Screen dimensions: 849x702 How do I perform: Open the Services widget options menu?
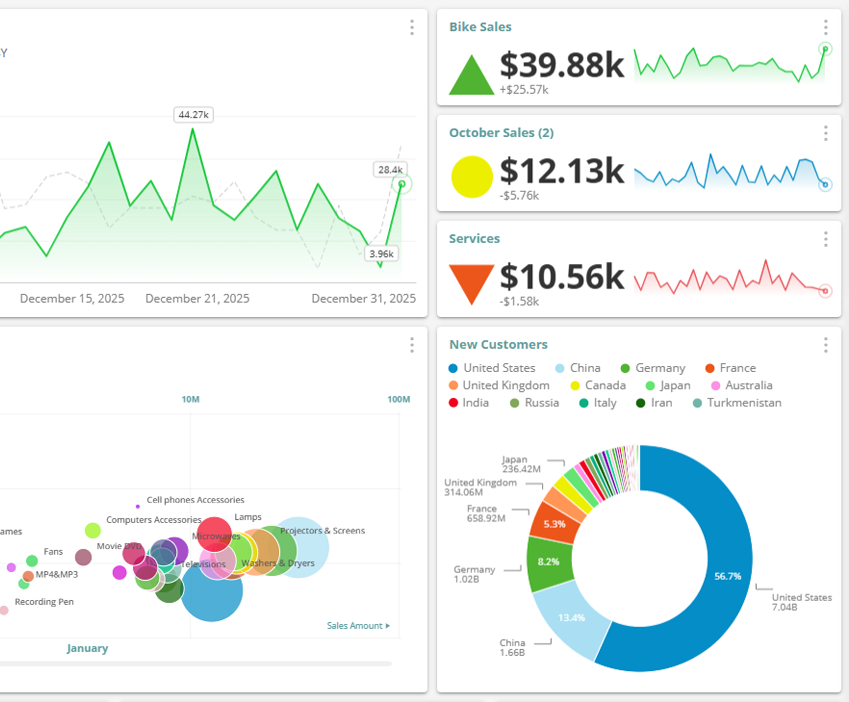[825, 239]
